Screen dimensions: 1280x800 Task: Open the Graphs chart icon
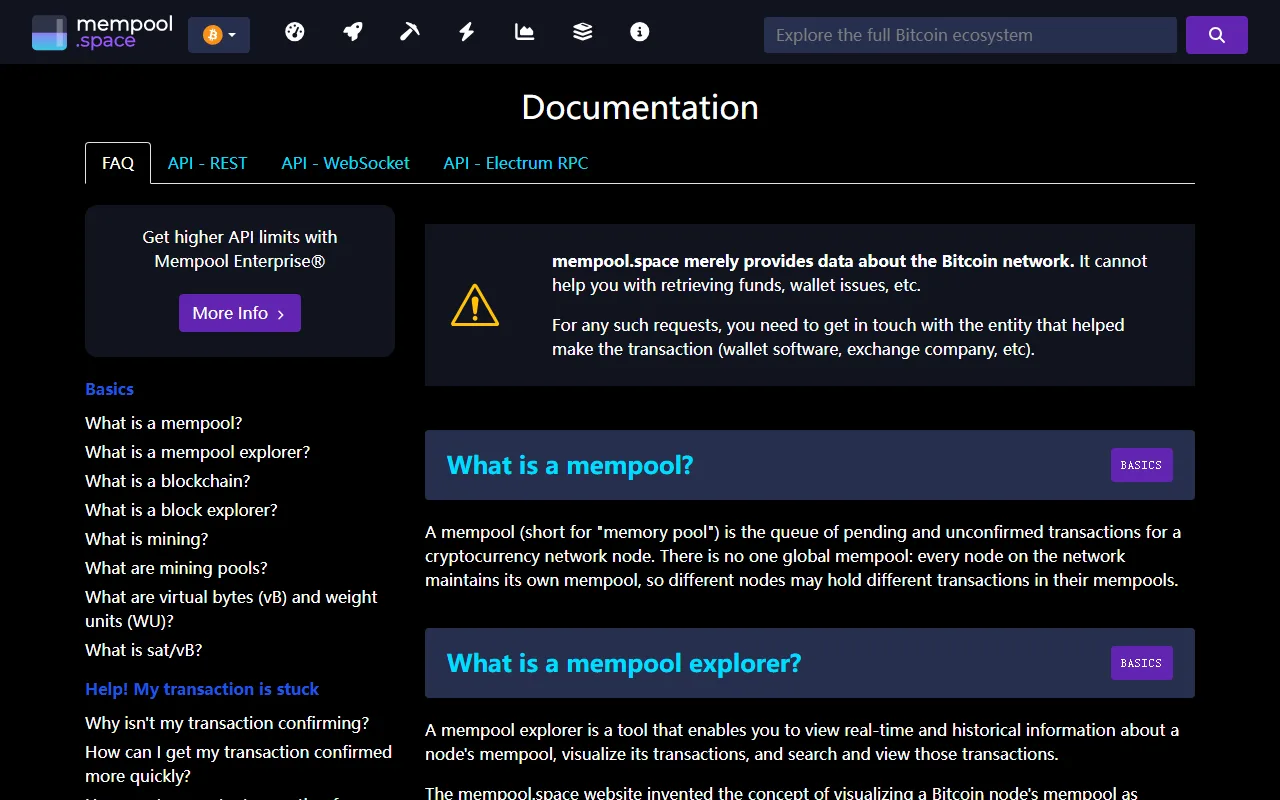point(524,32)
